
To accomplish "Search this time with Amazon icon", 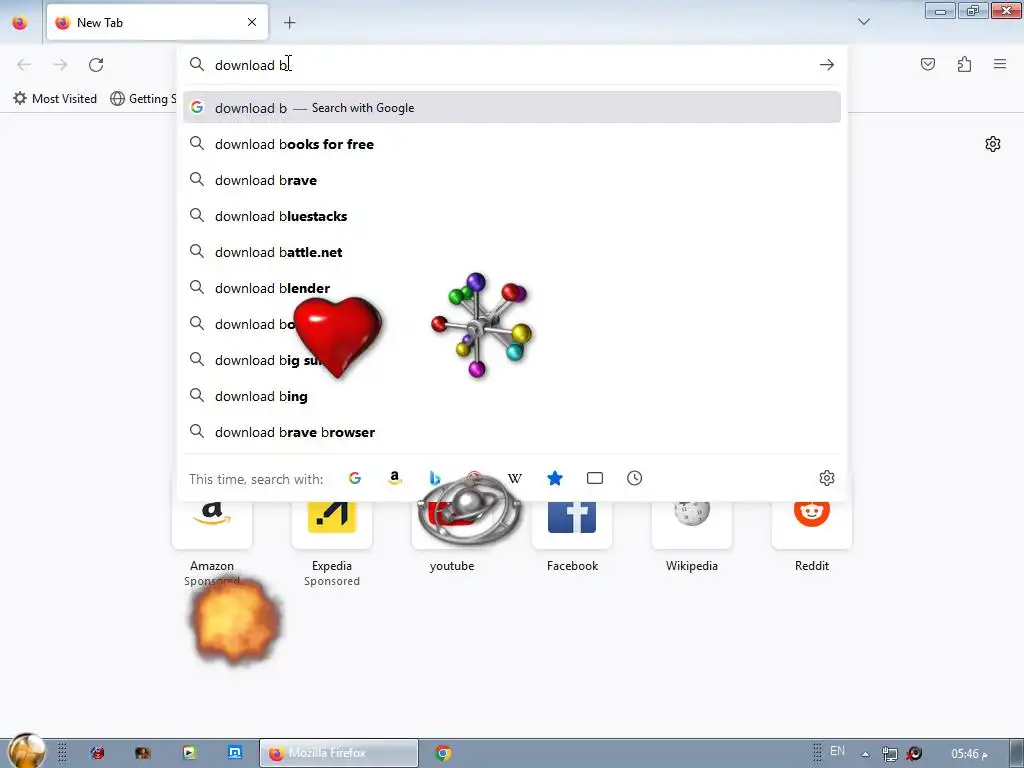I will tap(394, 478).
